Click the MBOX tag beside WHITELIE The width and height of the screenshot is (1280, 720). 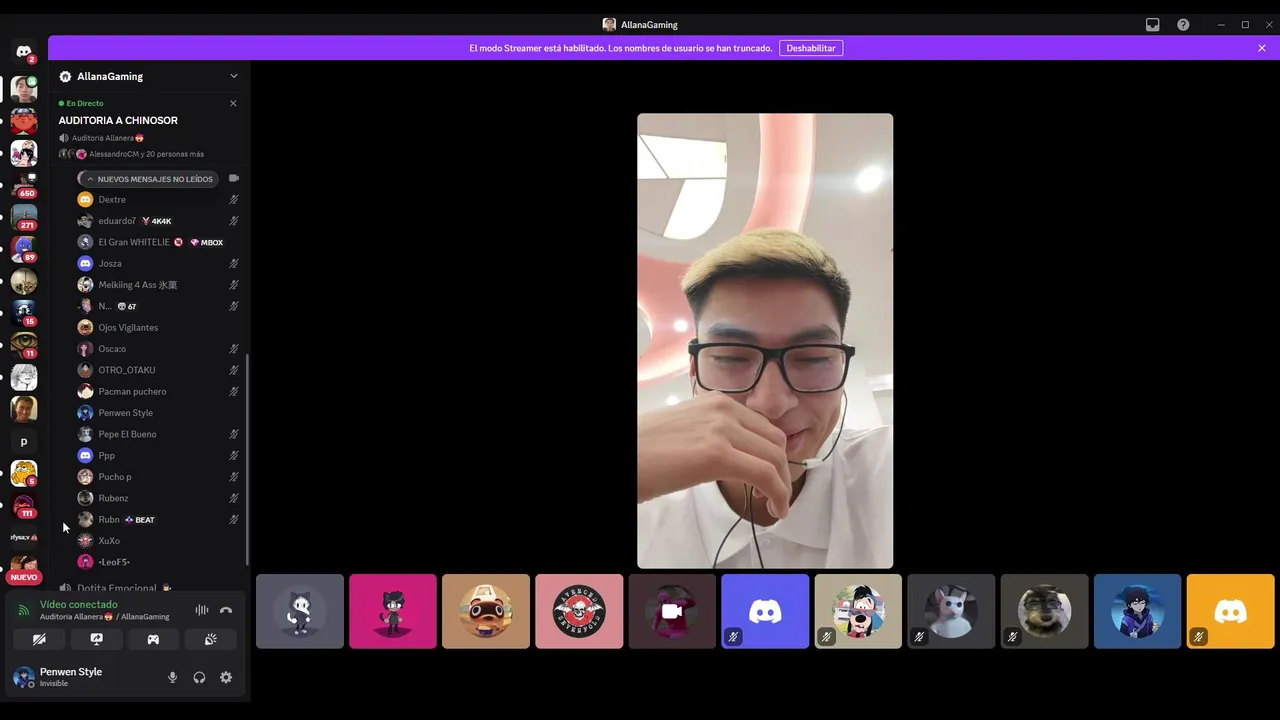coord(206,242)
